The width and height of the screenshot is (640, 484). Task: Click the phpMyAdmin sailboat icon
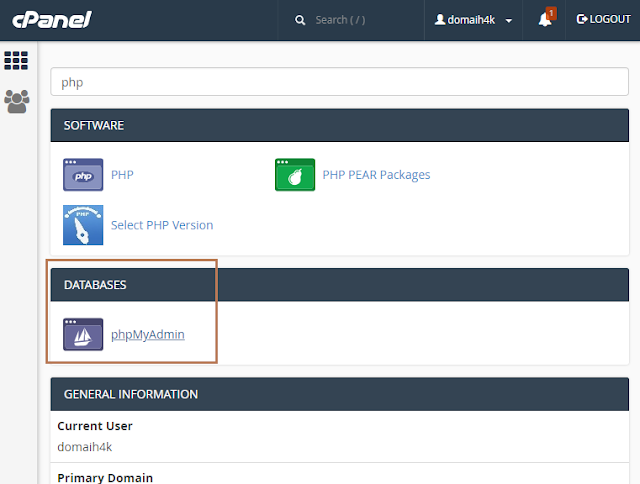tap(83, 334)
